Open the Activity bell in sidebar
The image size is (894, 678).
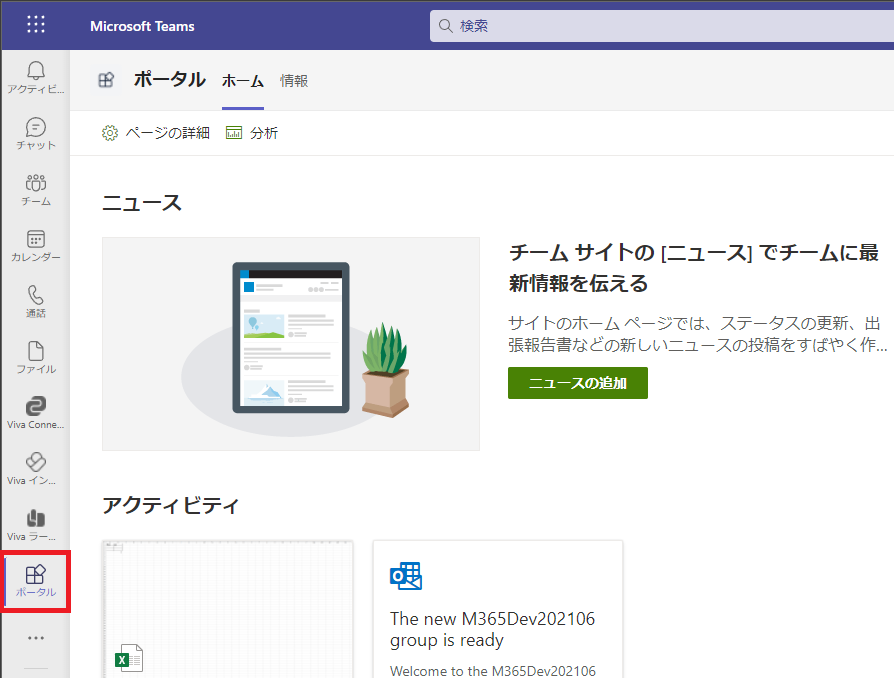coord(36,77)
